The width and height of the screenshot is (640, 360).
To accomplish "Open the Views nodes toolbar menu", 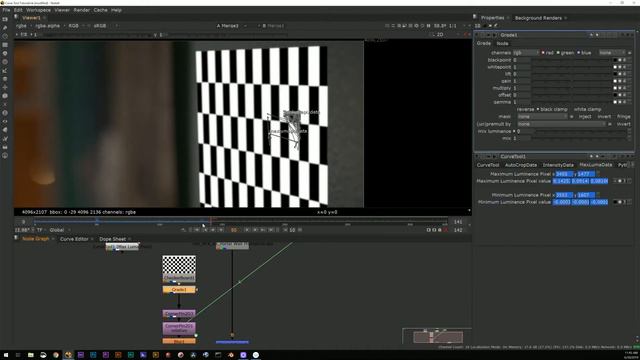I will point(5,122).
